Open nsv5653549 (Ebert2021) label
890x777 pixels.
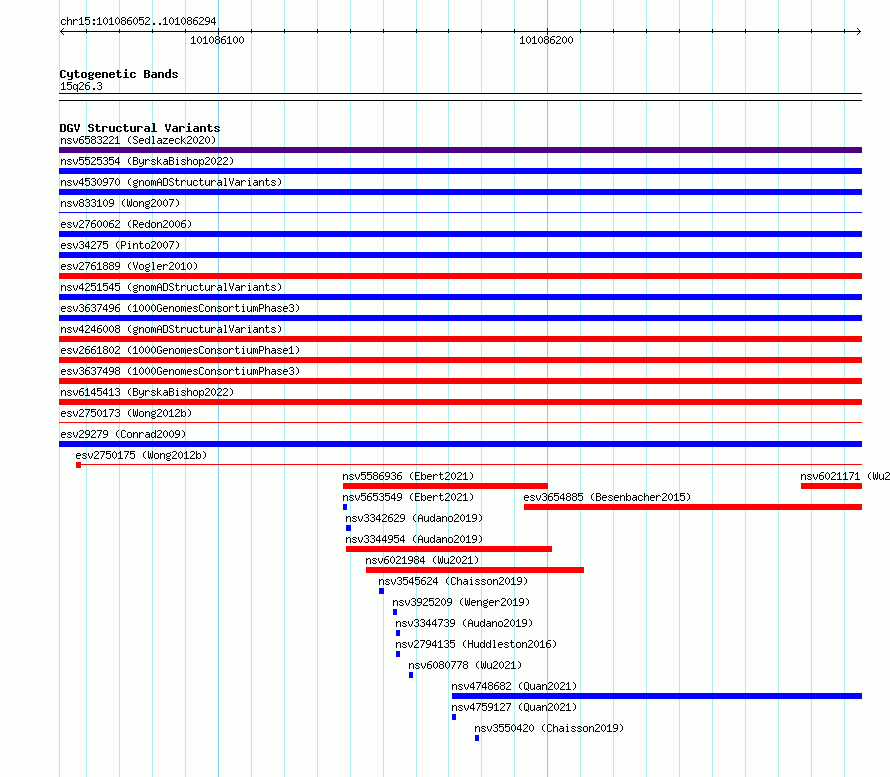408,497
